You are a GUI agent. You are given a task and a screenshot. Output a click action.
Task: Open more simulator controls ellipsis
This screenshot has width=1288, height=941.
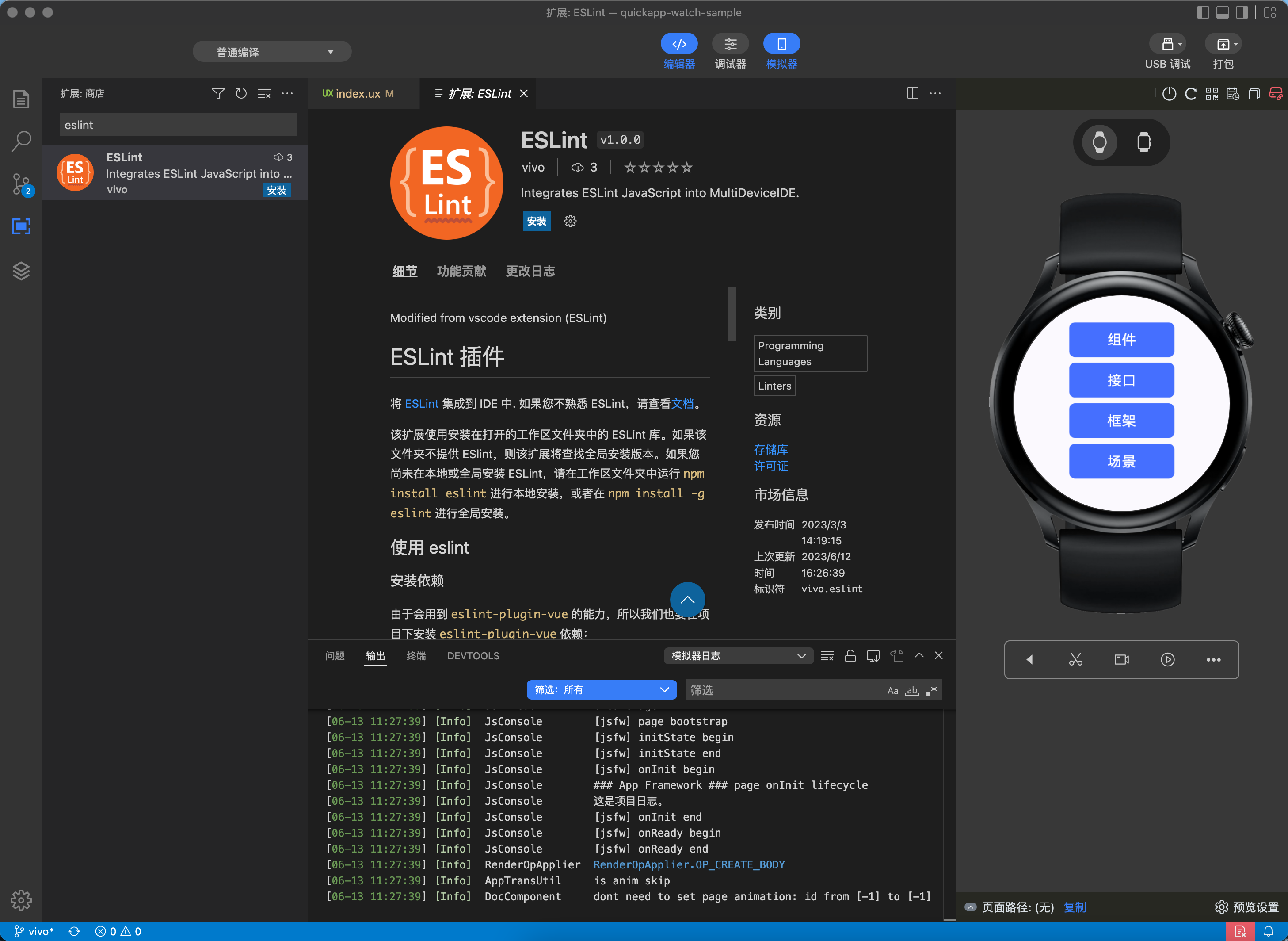click(x=1213, y=660)
